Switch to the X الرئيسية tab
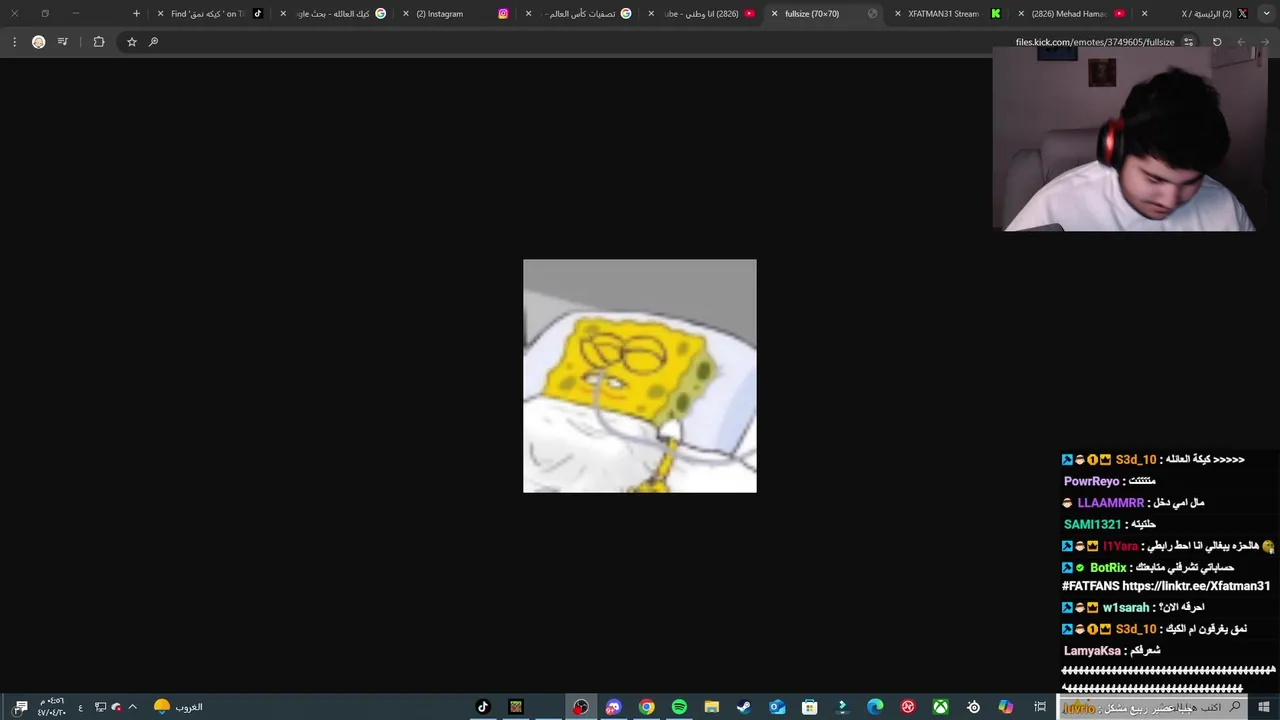1280x720 pixels. click(x=1195, y=14)
